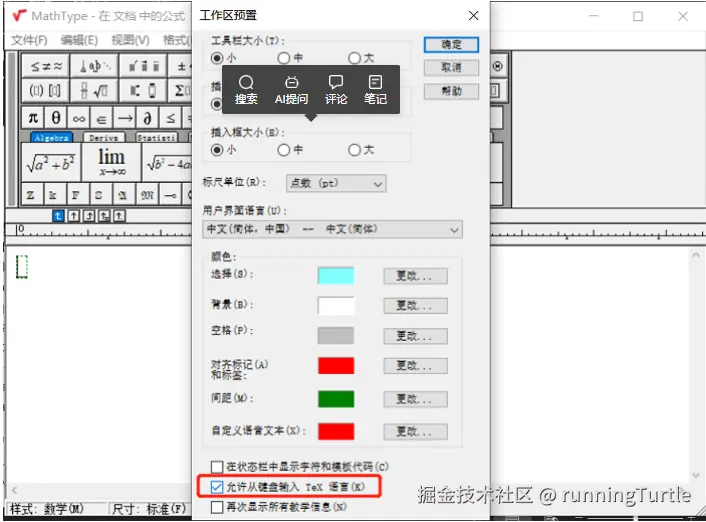Click the 取消 button
This screenshot has height=522, width=706.
click(x=451, y=68)
